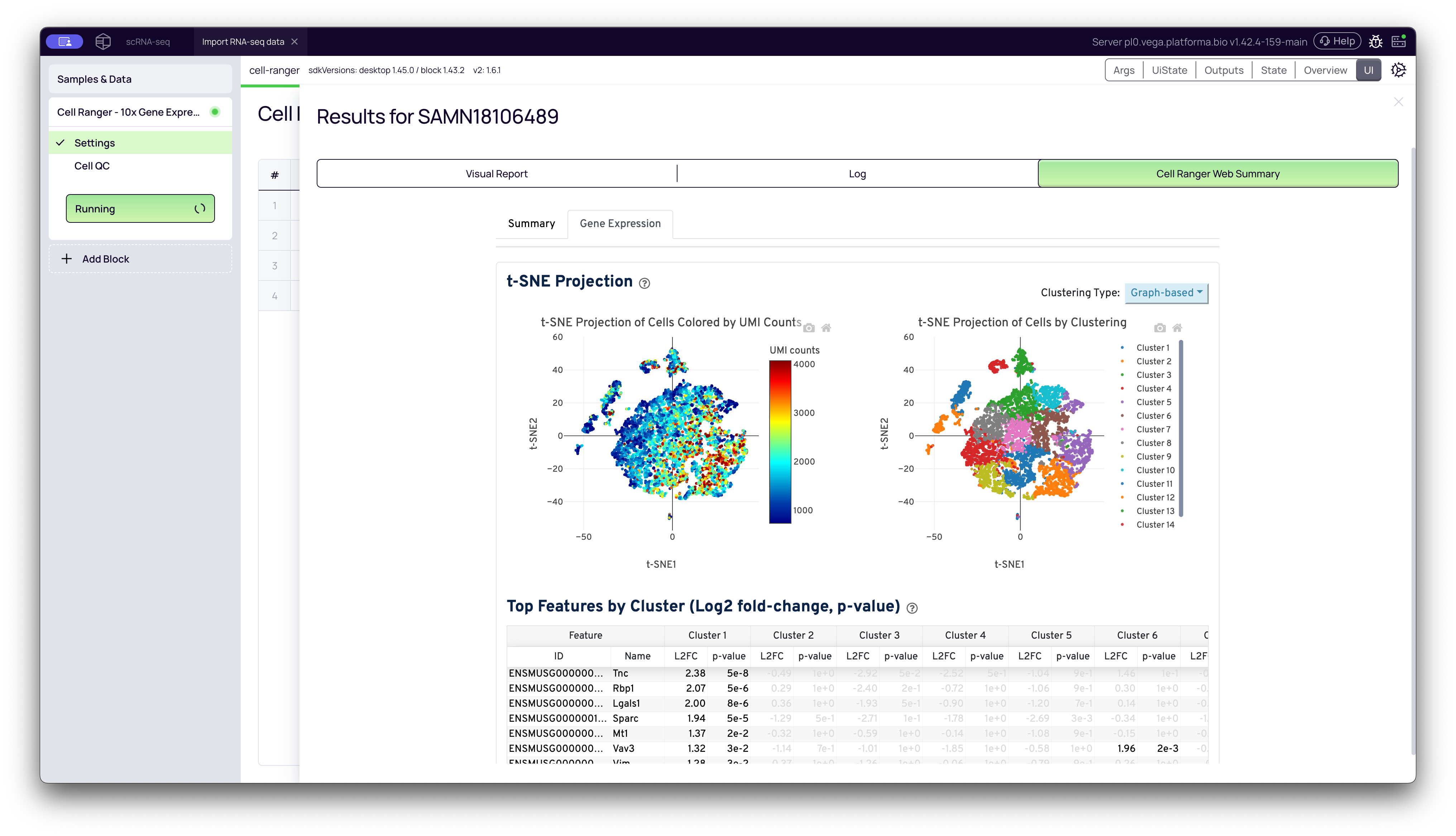The height and width of the screenshot is (836, 1456).
Task: Capture snapshot of the UMI counts plot
Action: [x=809, y=327]
